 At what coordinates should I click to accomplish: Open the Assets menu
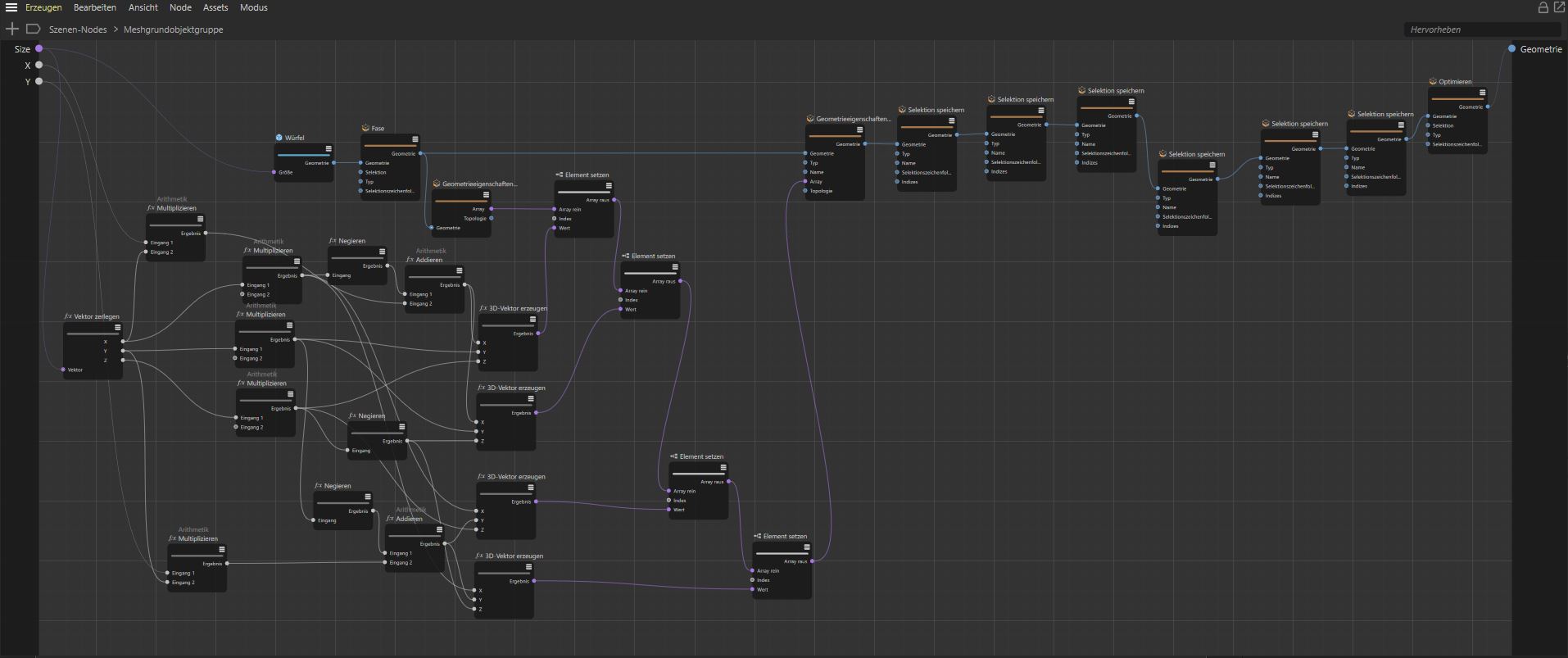215,7
